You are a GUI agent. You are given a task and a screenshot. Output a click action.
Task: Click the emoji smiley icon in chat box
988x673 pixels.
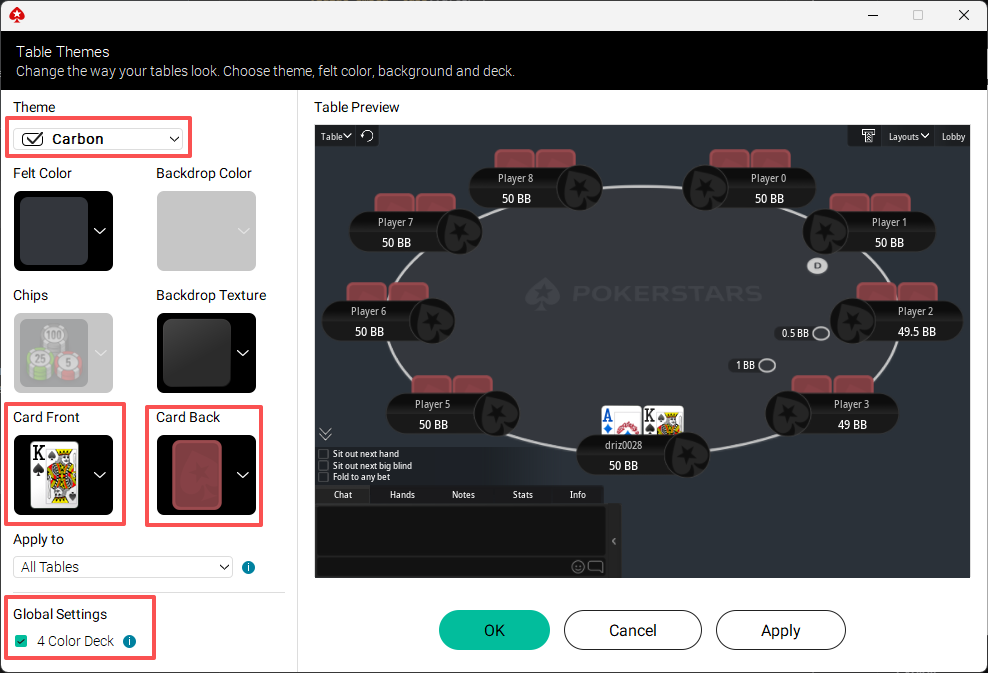[578, 567]
